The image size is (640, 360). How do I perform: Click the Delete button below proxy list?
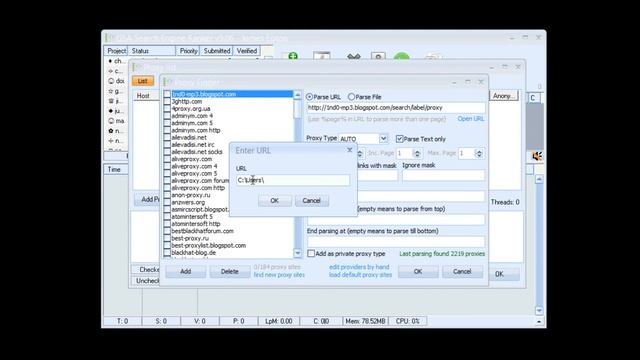(229, 271)
